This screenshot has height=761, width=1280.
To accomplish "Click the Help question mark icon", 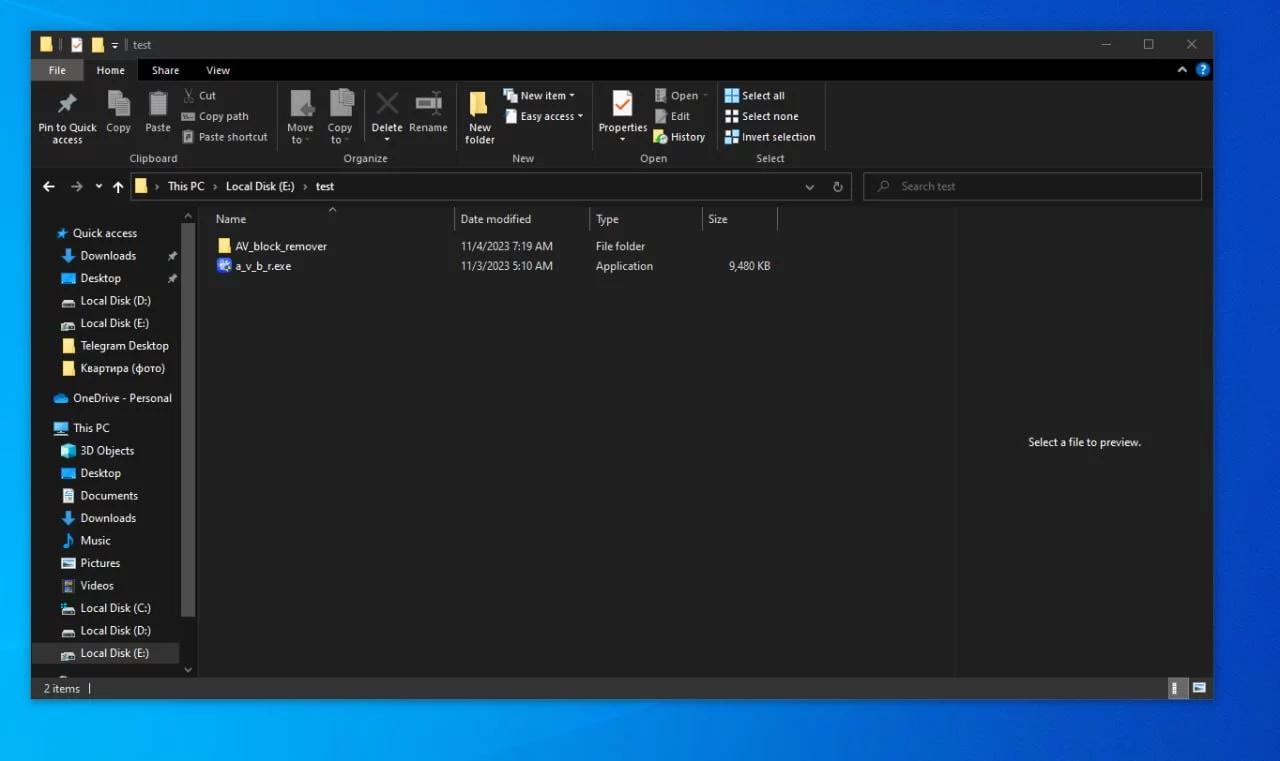I will (x=1203, y=70).
